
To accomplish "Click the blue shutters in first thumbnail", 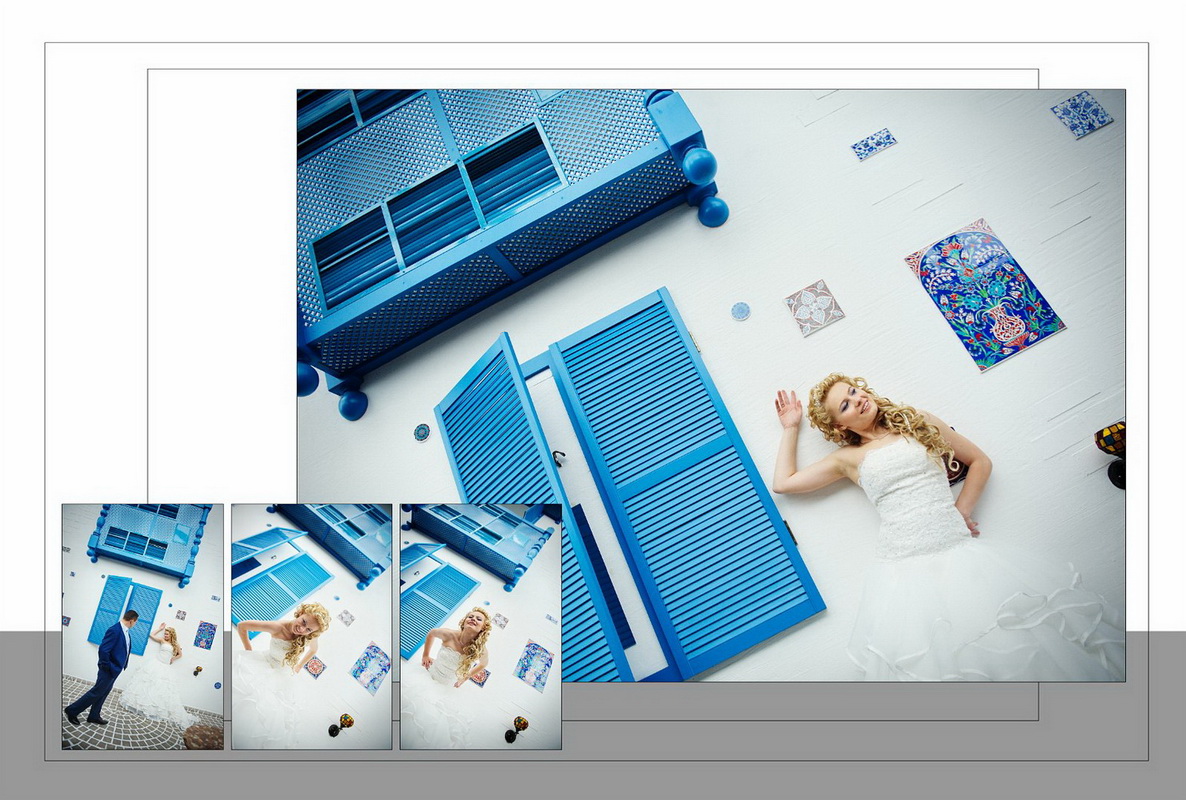I will 125,611.
